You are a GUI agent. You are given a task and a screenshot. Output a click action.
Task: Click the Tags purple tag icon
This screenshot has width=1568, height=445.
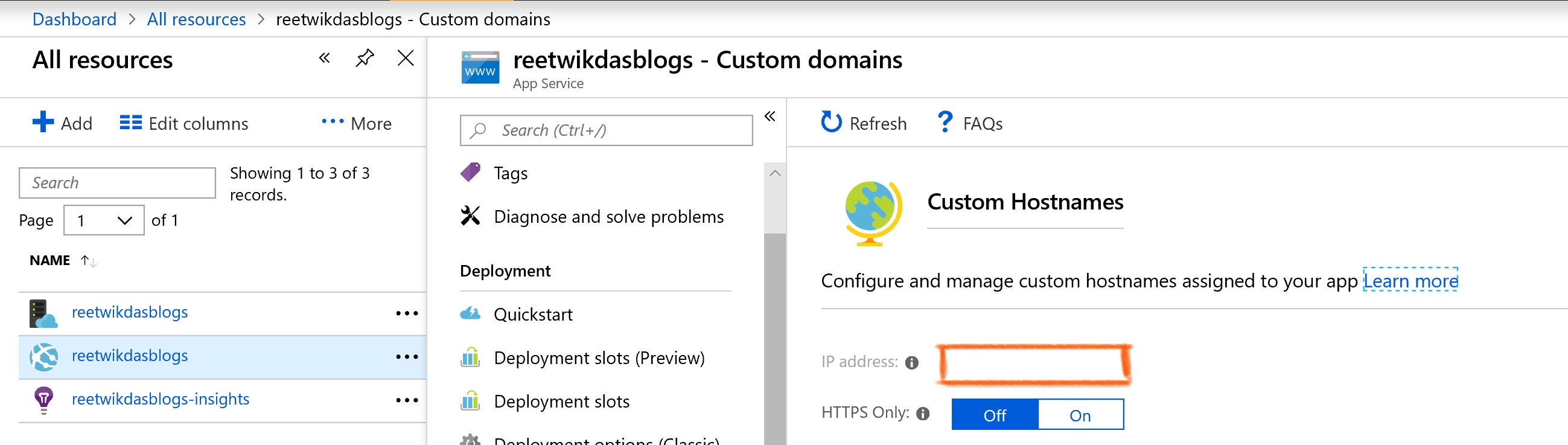470,172
